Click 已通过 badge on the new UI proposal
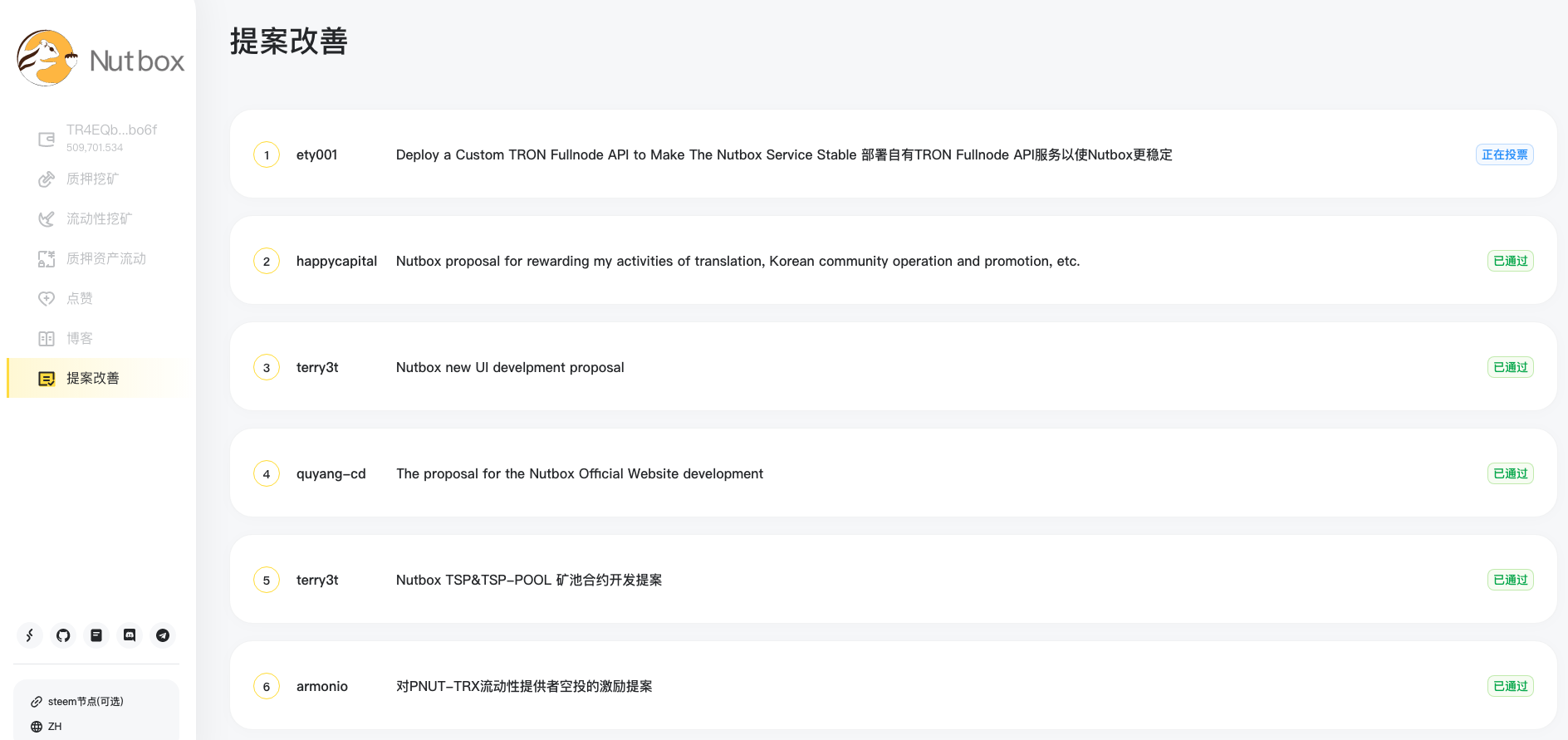This screenshot has height=740, width=1568. tap(1511, 367)
